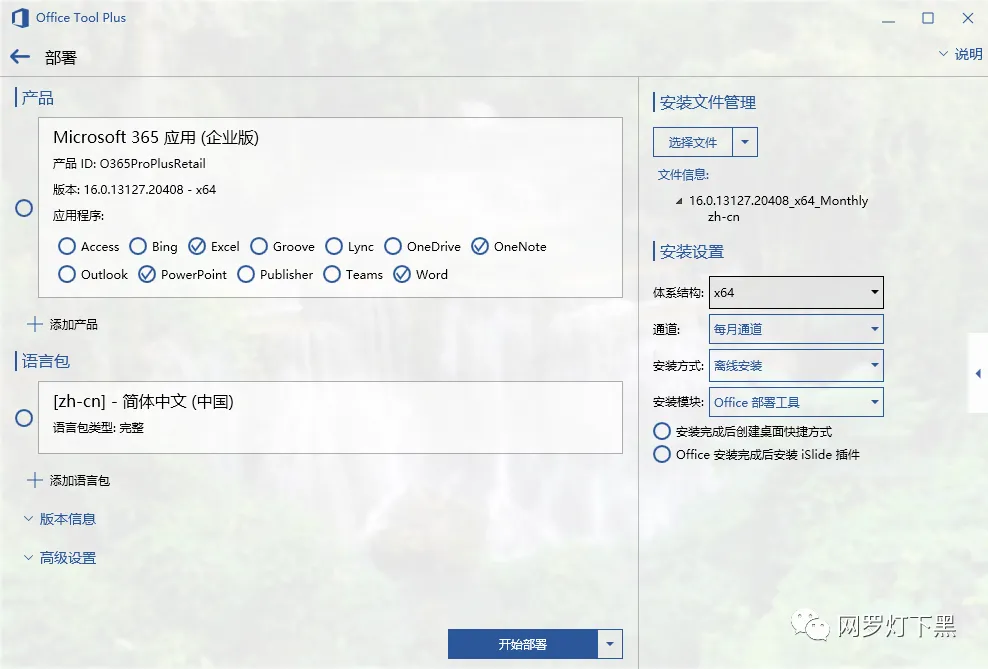The height and width of the screenshot is (669, 988).
Task: Collapse the 16.0.13127.20408_x64_Monthly tree node
Action: [679, 201]
